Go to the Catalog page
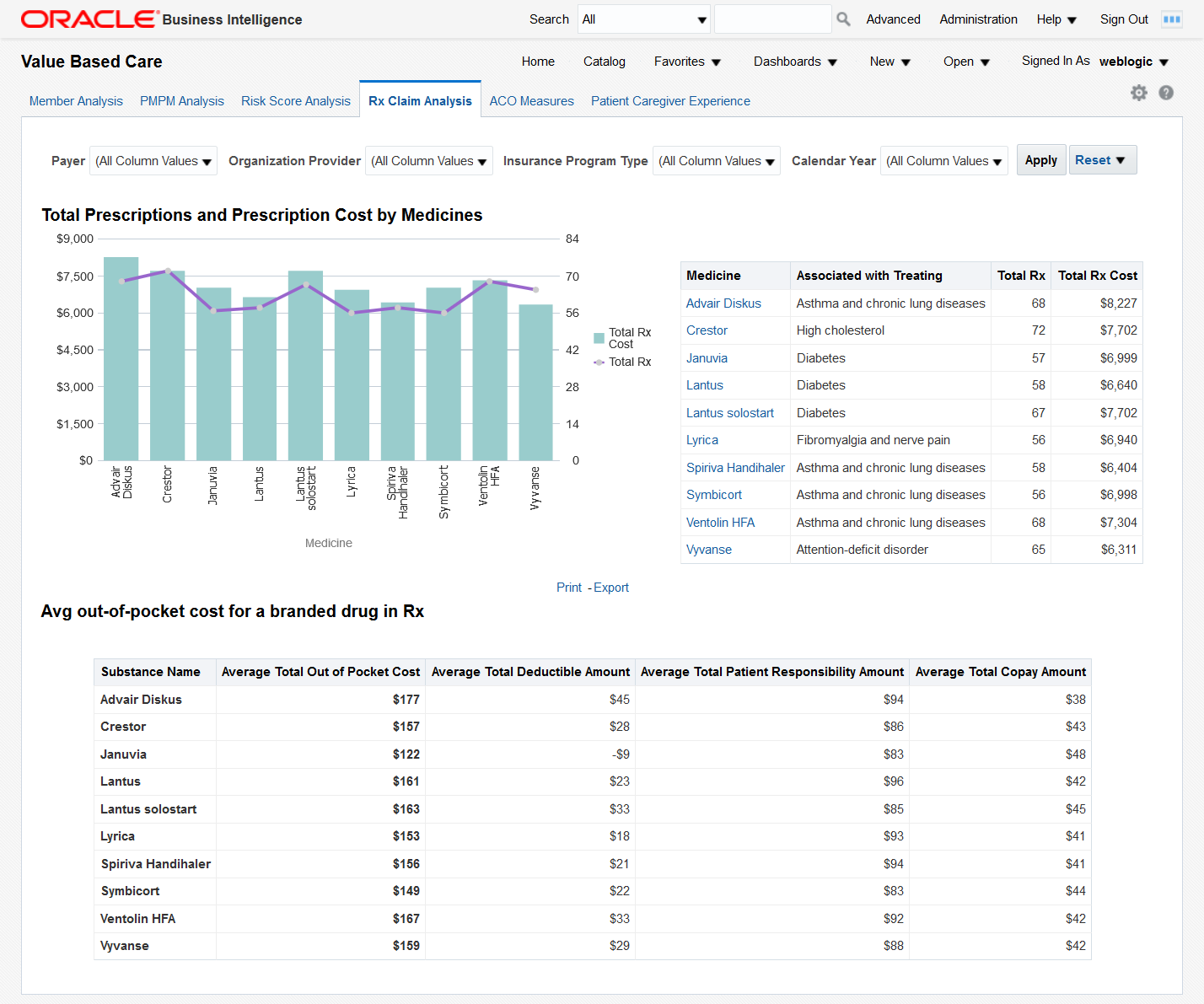 coord(605,62)
